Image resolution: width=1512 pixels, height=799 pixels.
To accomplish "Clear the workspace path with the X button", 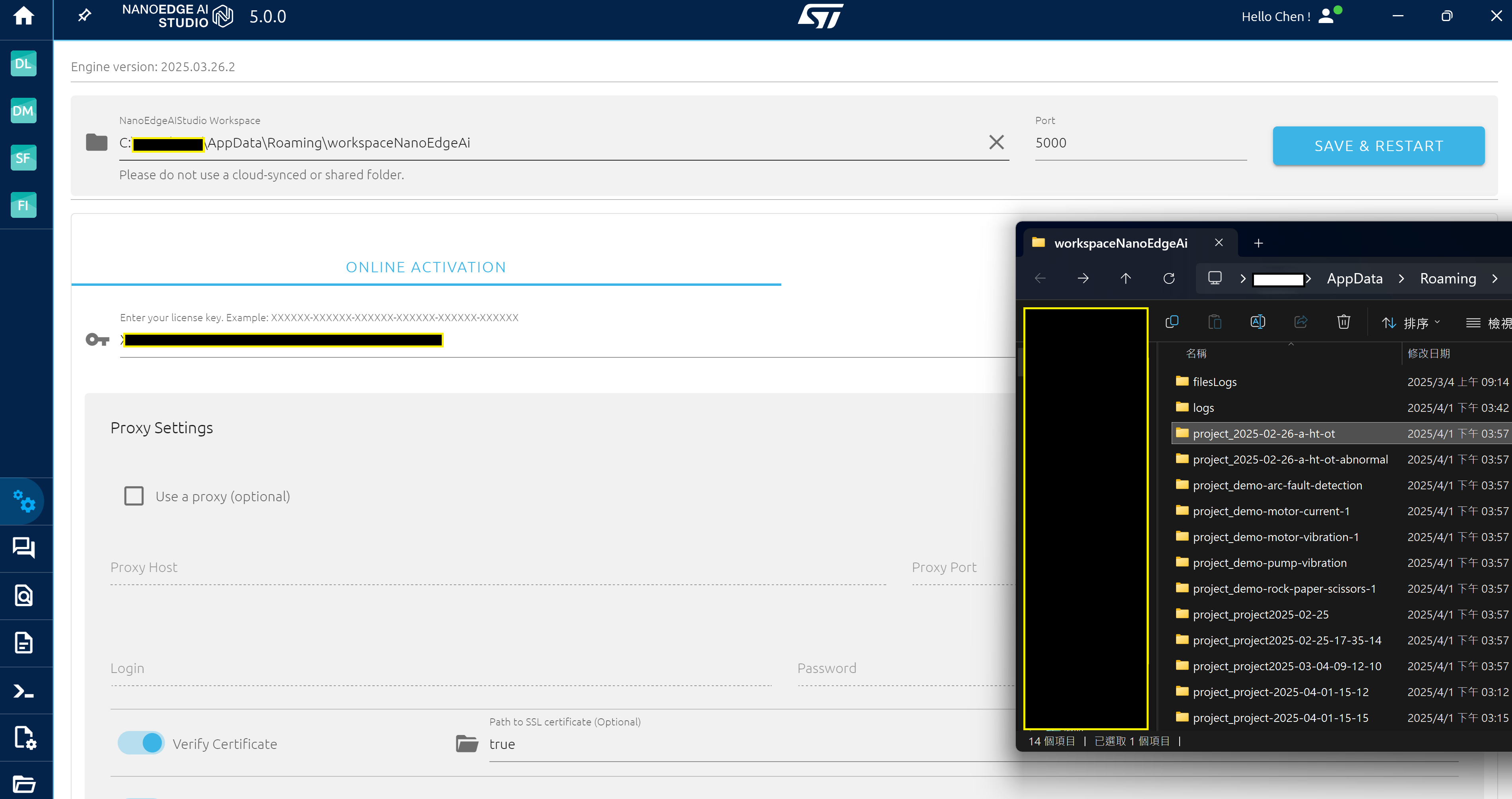I will pyautogui.click(x=996, y=142).
